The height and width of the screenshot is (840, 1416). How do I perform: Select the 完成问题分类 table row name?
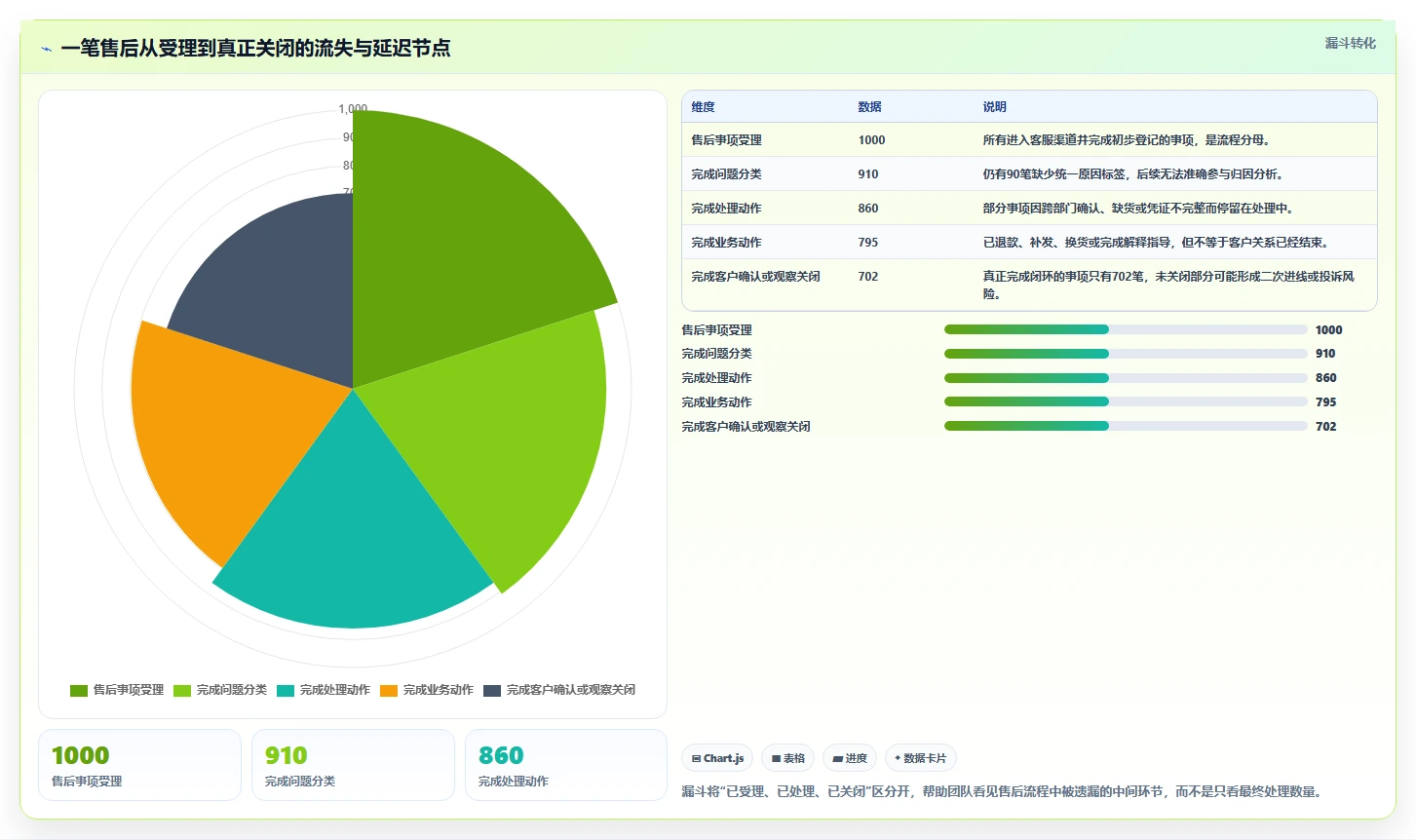[726, 174]
